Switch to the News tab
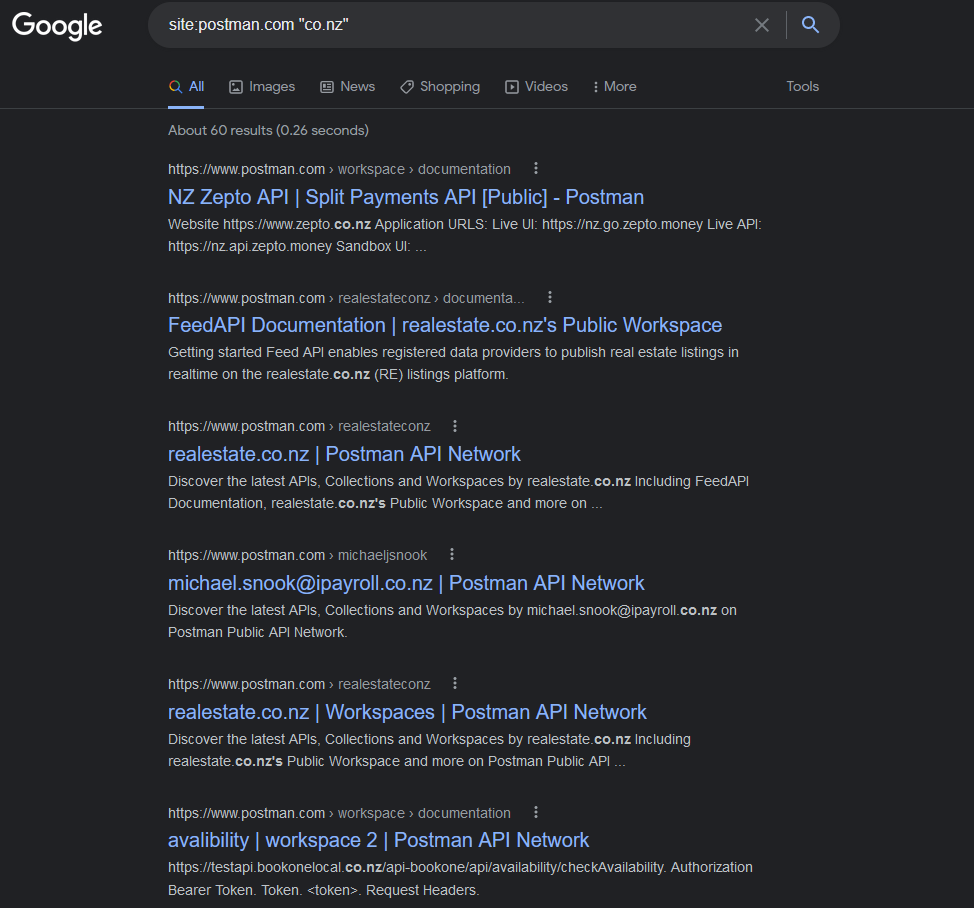This screenshot has width=974, height=908. pos(347,87)
